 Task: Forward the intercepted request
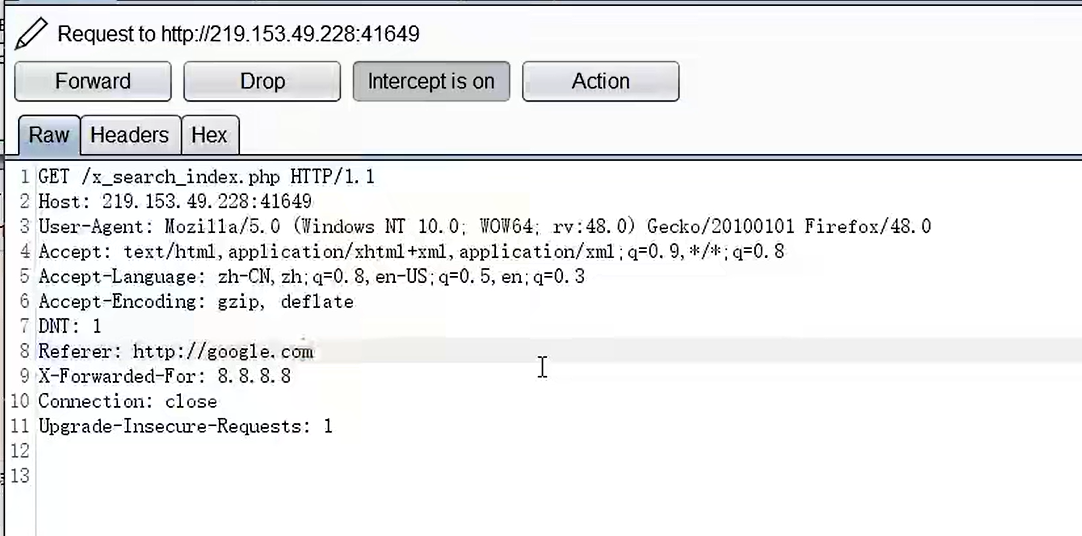click(x=92, y=81)
